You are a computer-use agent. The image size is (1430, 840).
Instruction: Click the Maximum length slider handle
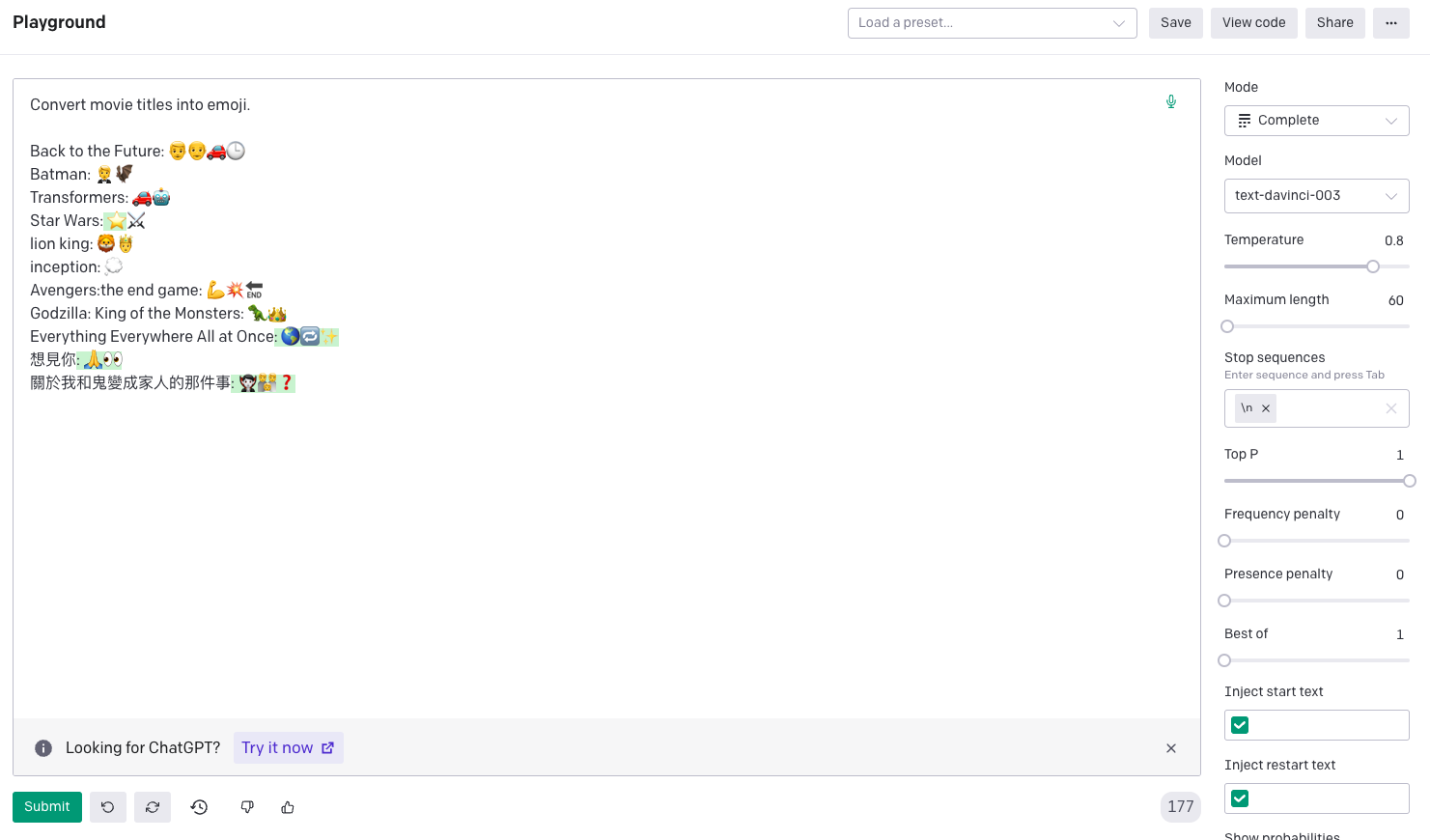pos(1227,326)
